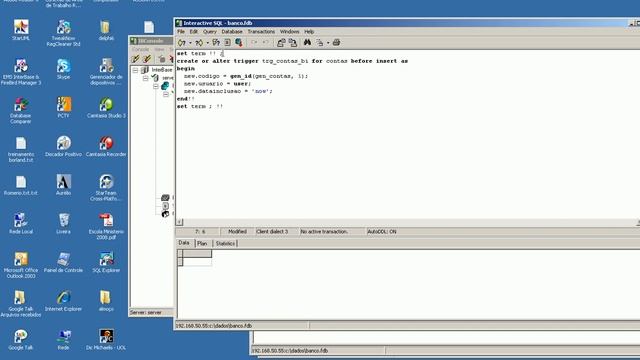The height and width of the screenshot is (360, 640).
Task: Open the Next Query dropdown arrow
Action: tap(207, 43)
